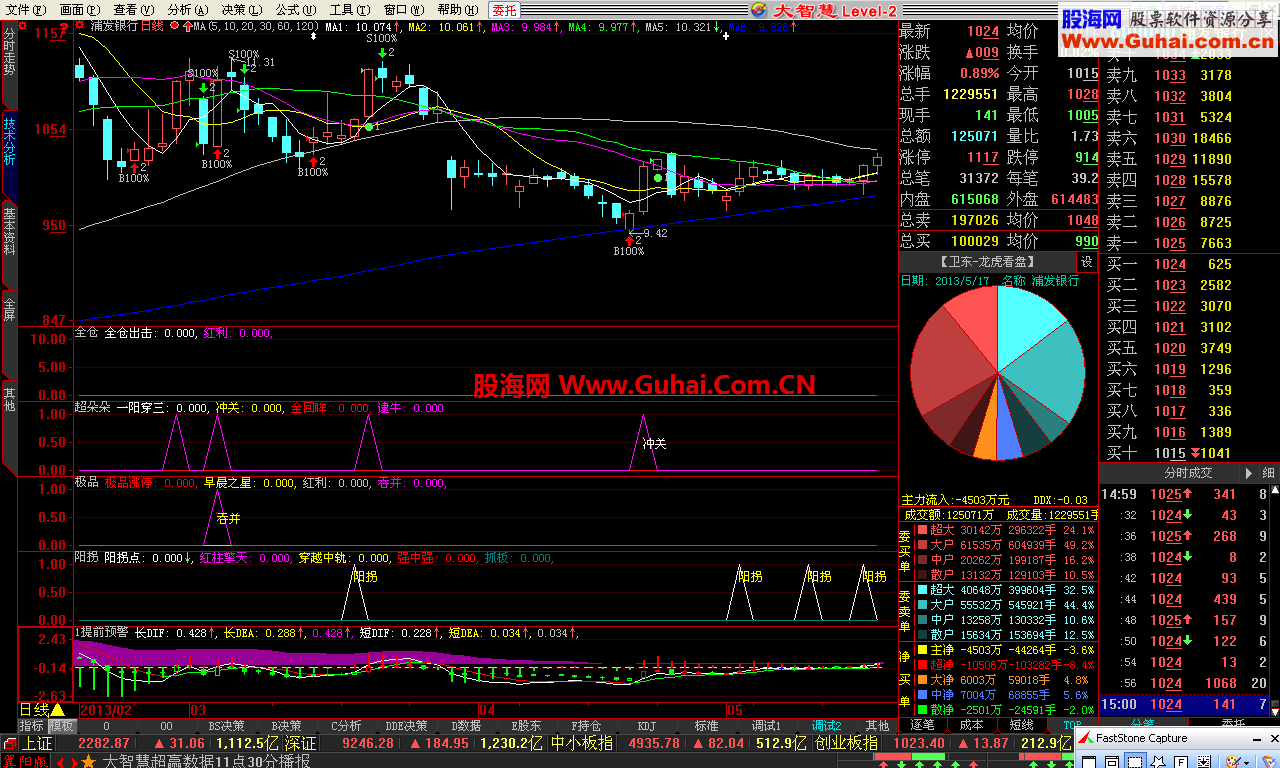Click the yellow 主净 color swatch

click(921, 650)
